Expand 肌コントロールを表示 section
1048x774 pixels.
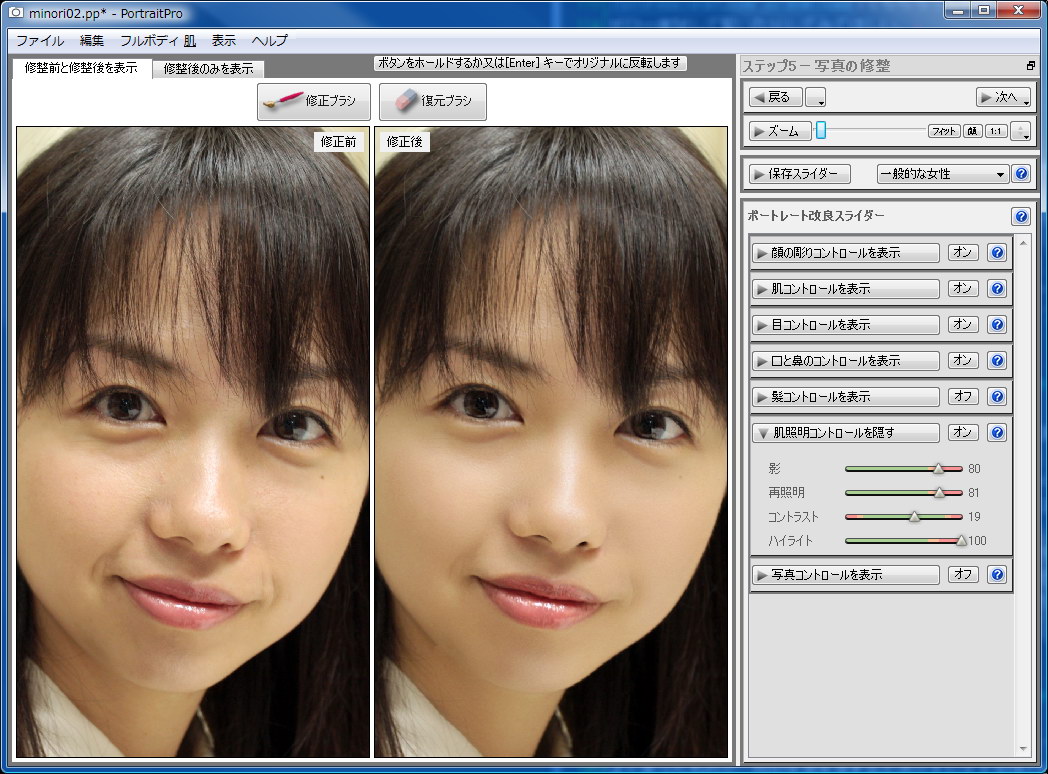coord(845,289)
